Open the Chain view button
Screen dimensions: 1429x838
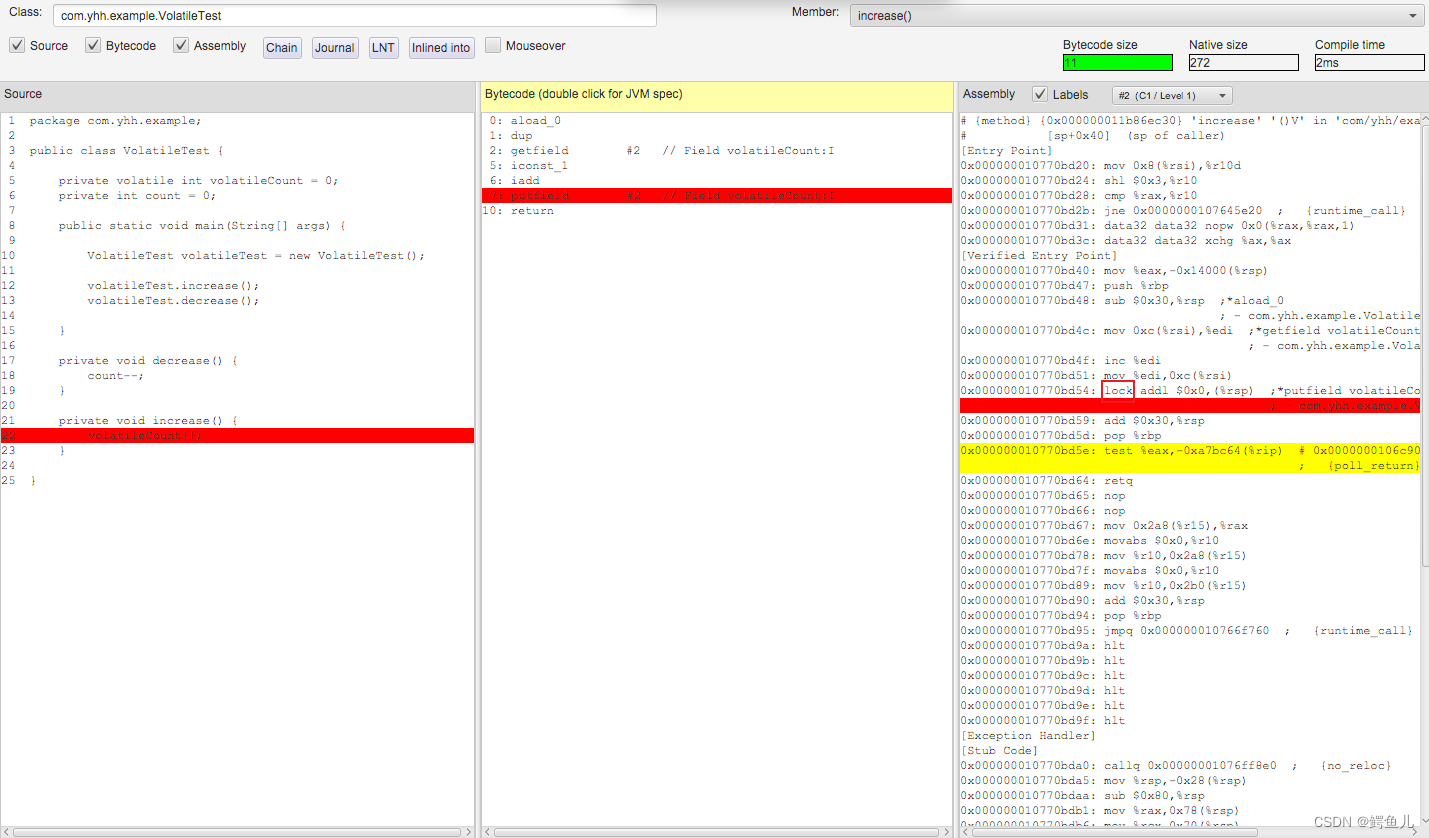pyautogui.click(x=282, y=47)
